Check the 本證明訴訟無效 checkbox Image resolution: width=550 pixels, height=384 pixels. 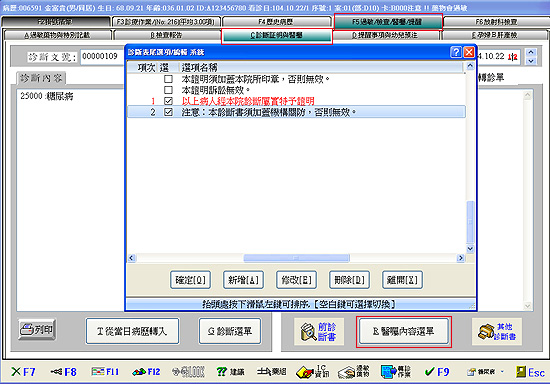[168, 90]
